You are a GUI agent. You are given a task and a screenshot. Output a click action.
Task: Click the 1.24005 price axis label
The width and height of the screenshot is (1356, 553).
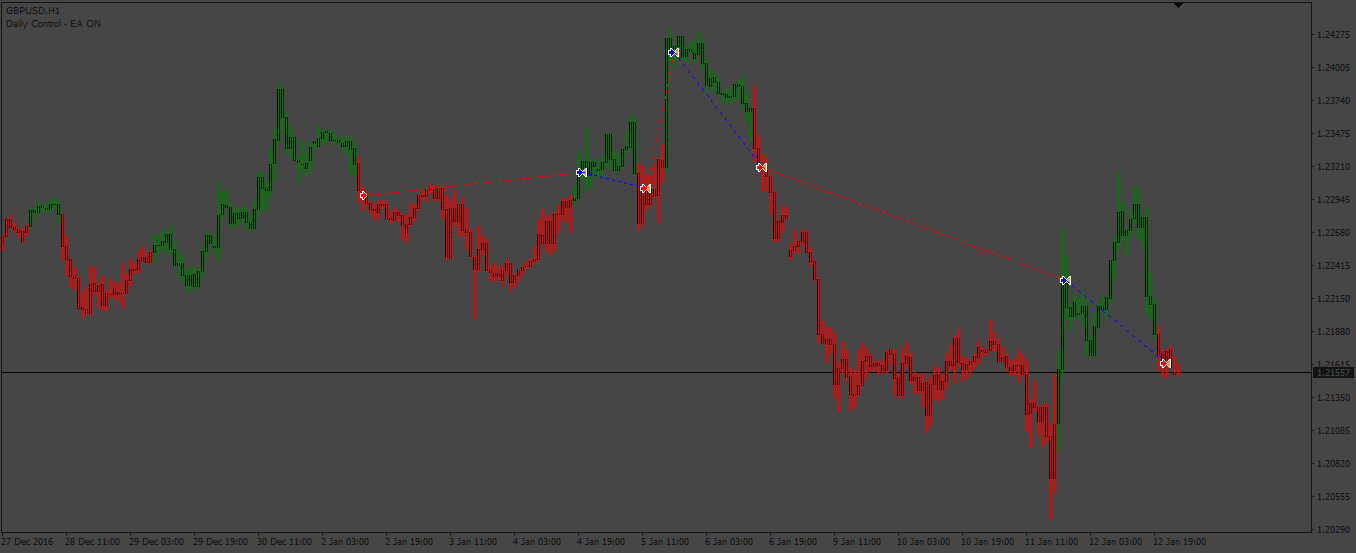1333,68
